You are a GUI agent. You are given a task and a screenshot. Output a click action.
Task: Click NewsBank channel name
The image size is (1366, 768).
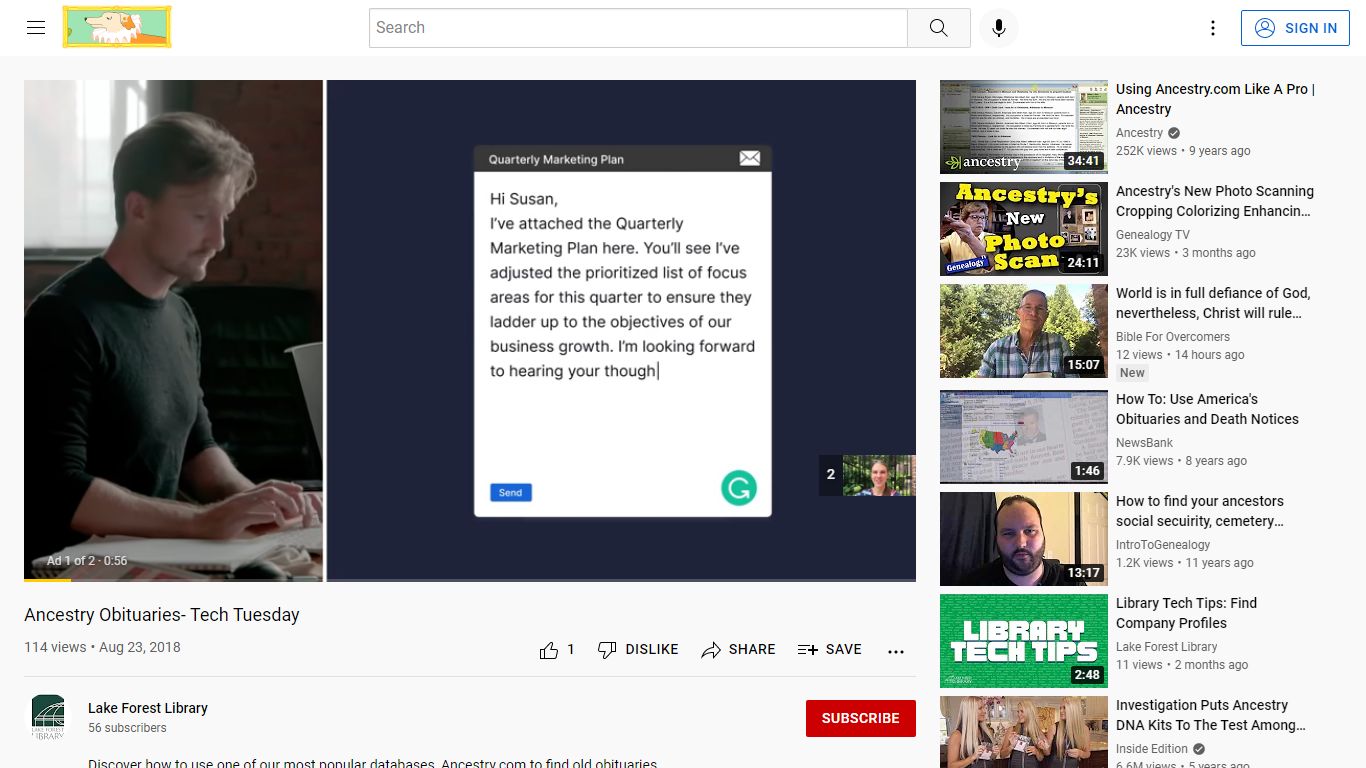[x=1145, y=443]
